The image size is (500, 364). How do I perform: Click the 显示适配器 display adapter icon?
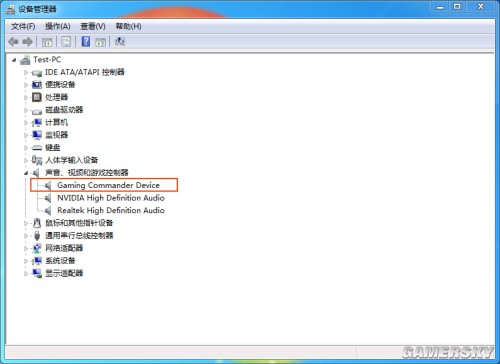pos(37,273)
